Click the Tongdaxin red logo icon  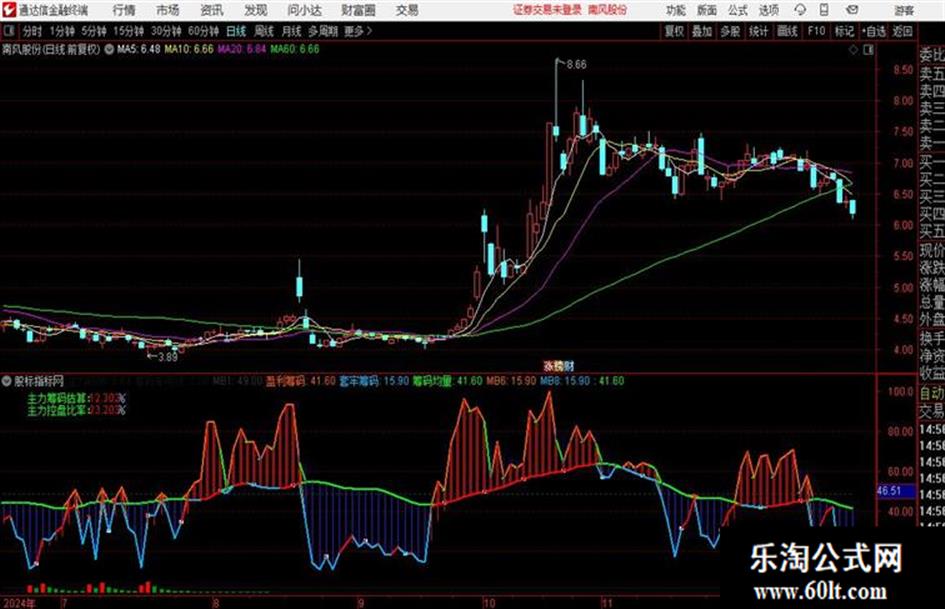8,10
